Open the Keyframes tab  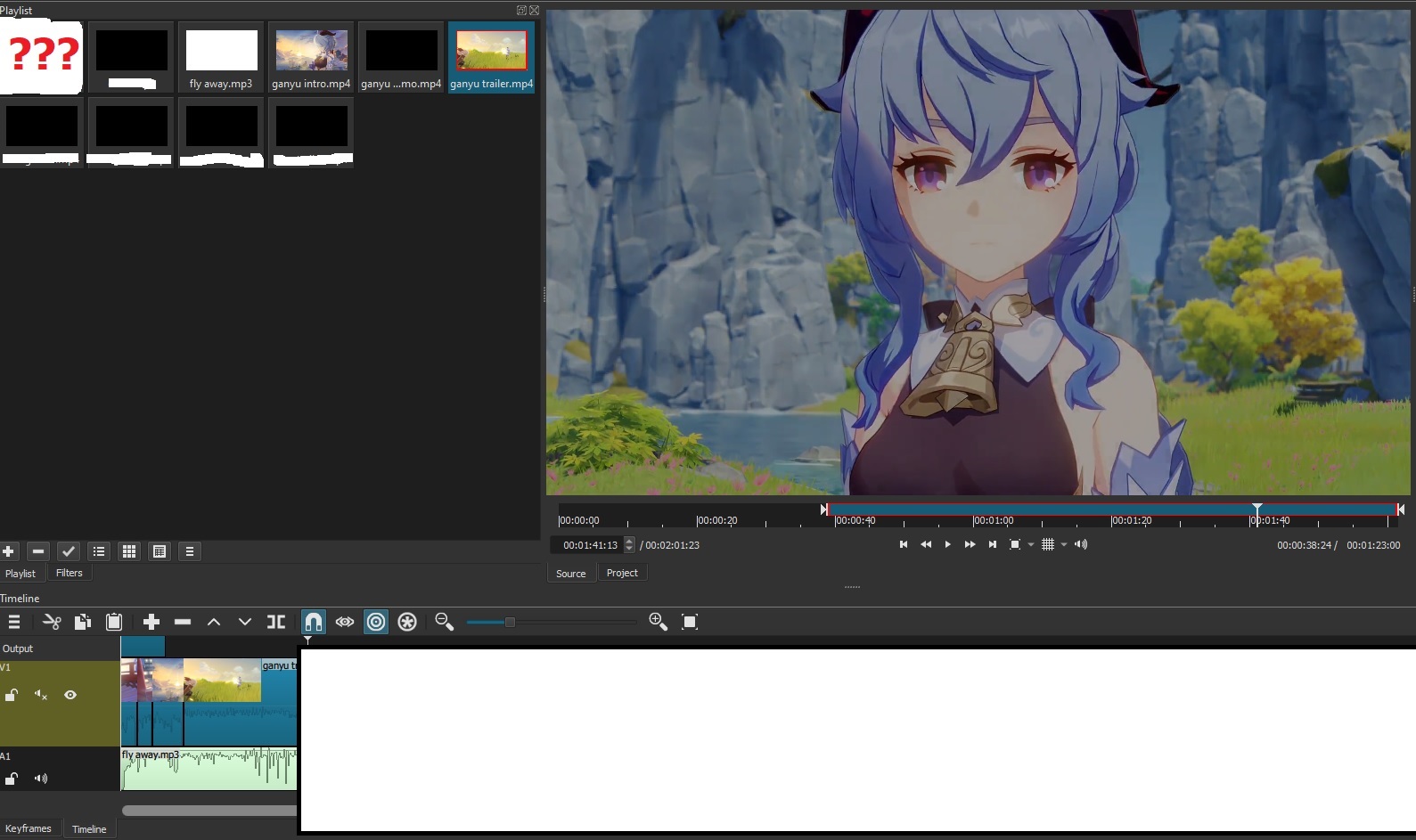pyautogui.click(x=29, y=828)
